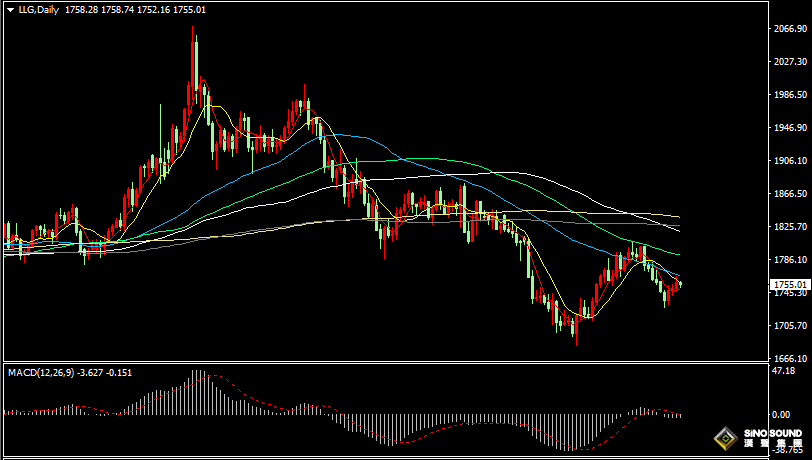Click the dropdown triangle beside LLG,Daily
The height and width of the screenshot is (460, 812).
click(x=9, y=9)
